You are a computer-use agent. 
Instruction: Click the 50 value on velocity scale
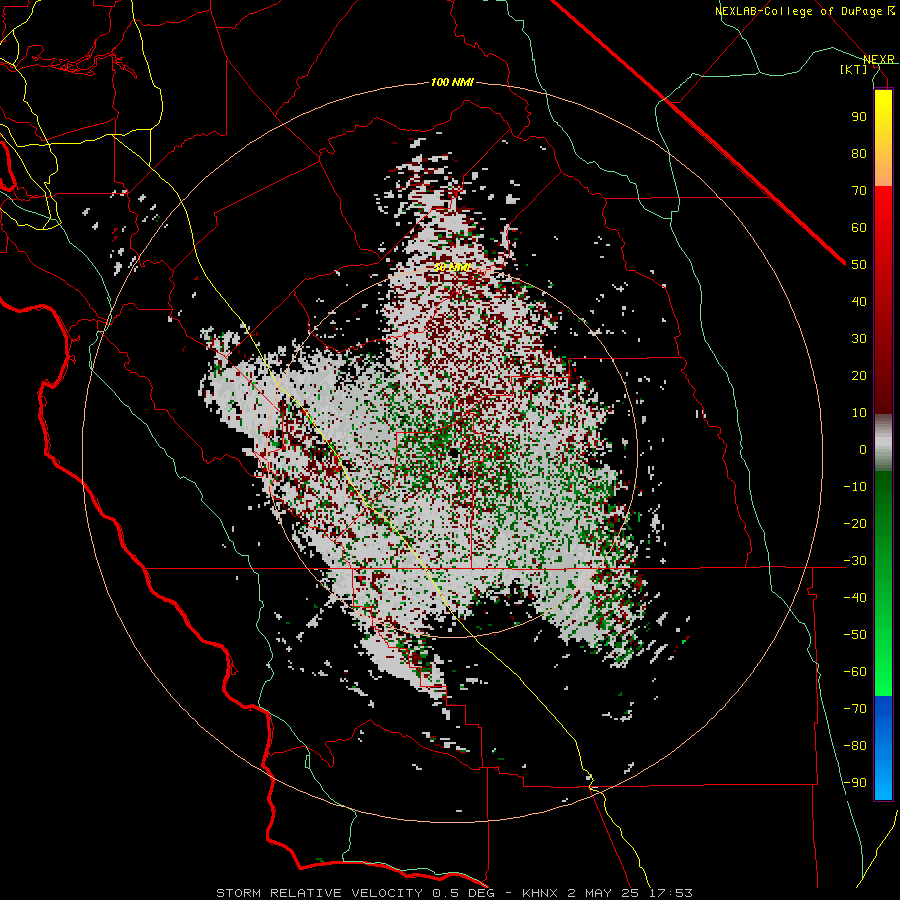[859, 265]
